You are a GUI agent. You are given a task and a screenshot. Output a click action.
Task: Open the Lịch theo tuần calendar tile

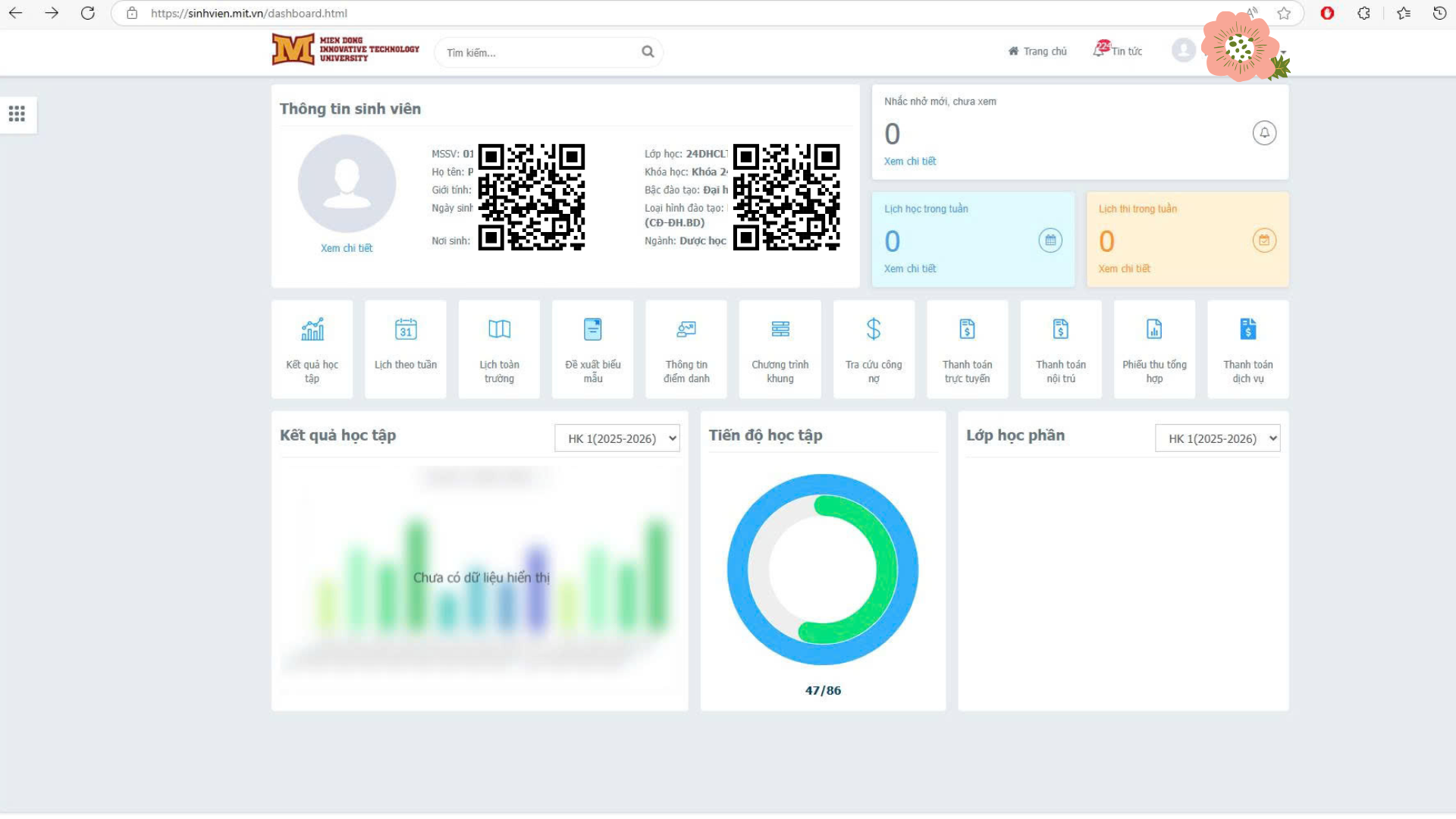click(406, 350)
